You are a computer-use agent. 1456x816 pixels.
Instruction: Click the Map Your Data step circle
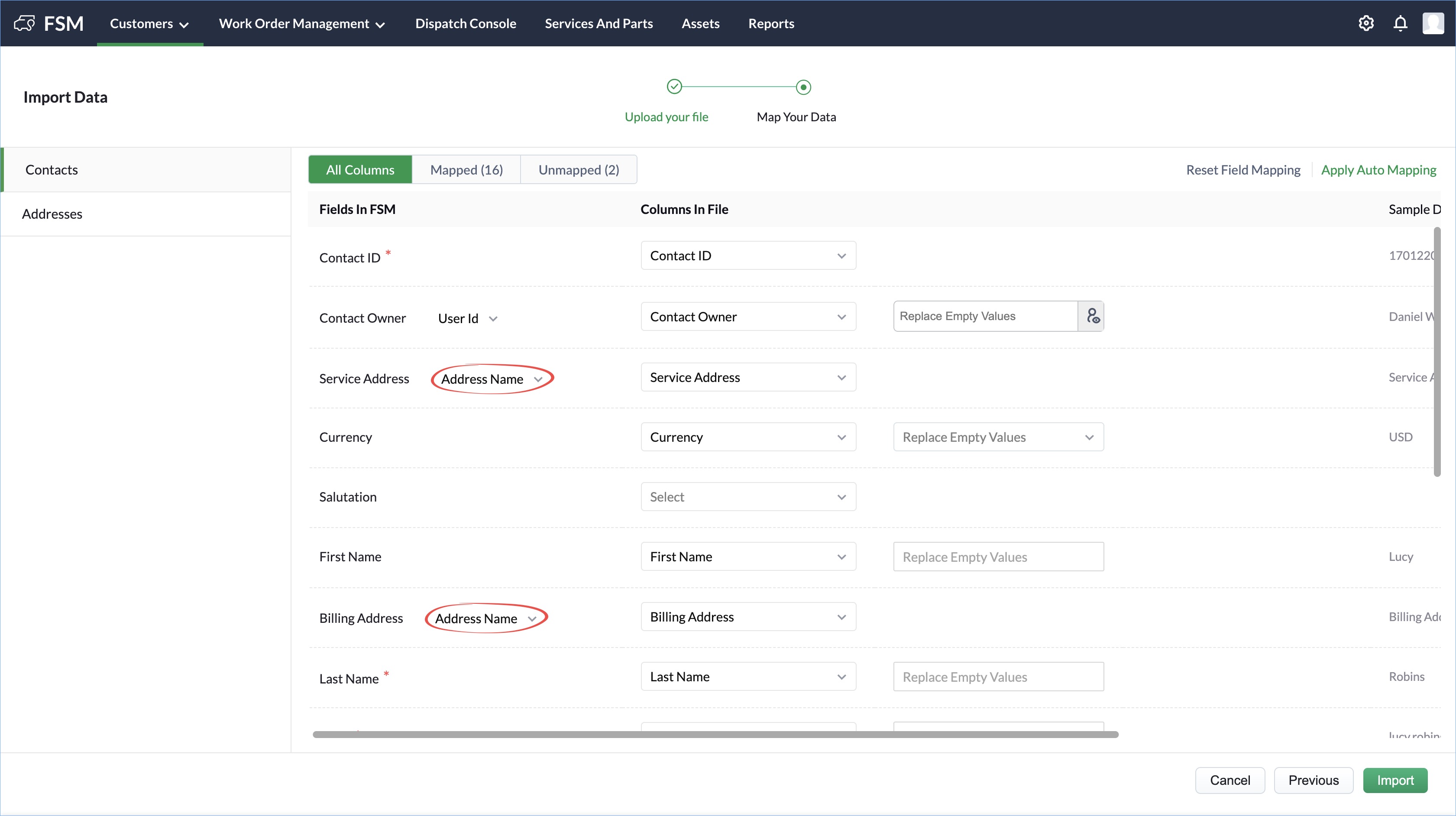[x=803, y=87]
